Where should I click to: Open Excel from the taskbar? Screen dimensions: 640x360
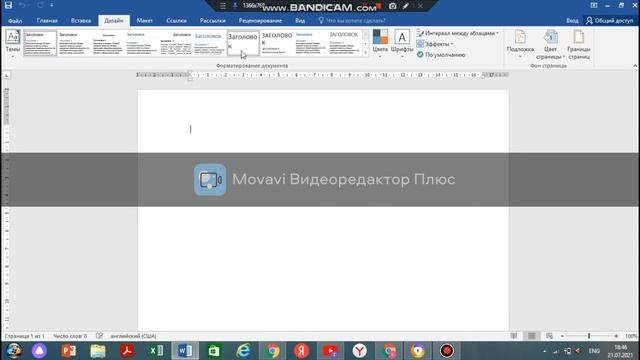point(156,351)
